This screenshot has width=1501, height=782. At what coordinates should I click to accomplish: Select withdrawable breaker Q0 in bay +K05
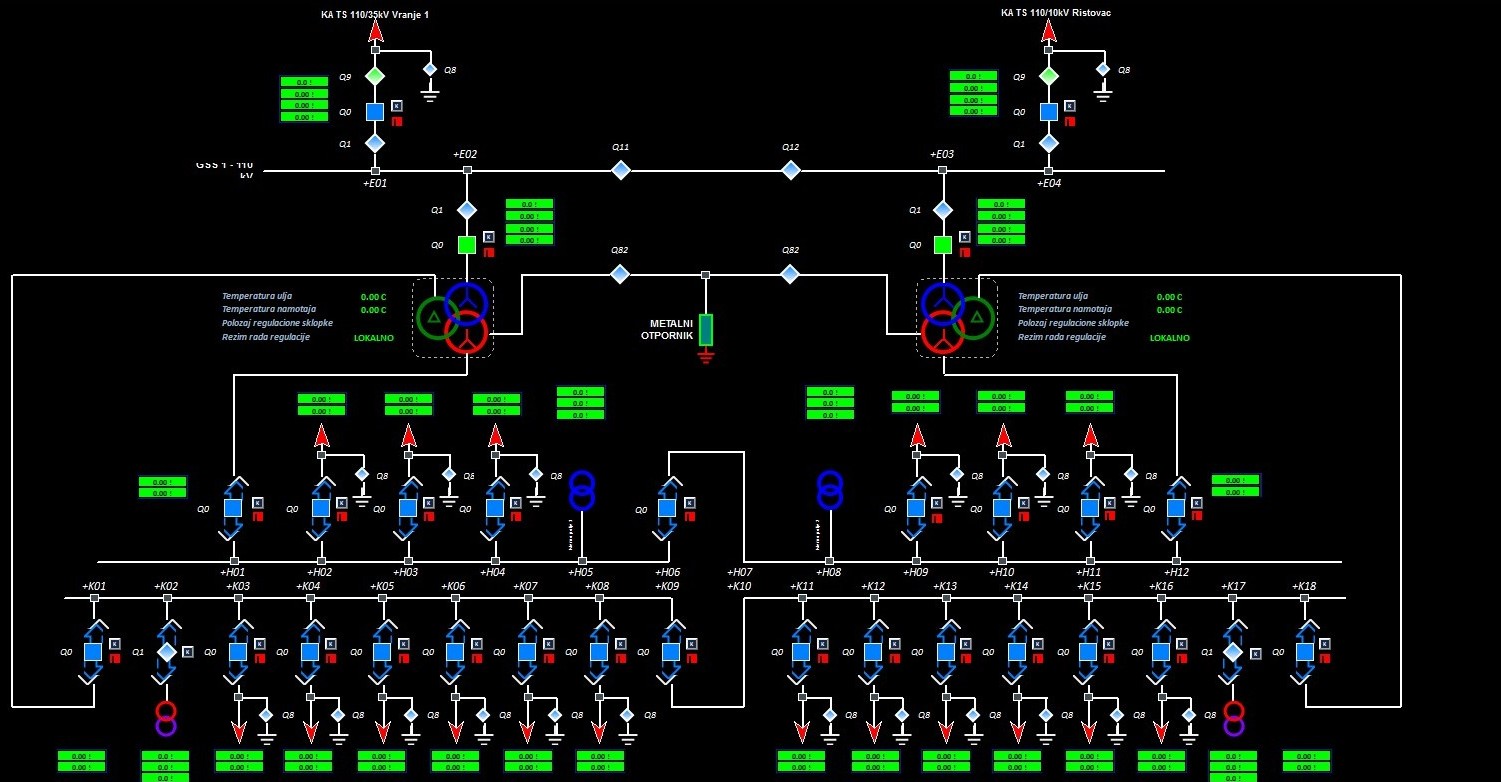click(x=383, y=652)
